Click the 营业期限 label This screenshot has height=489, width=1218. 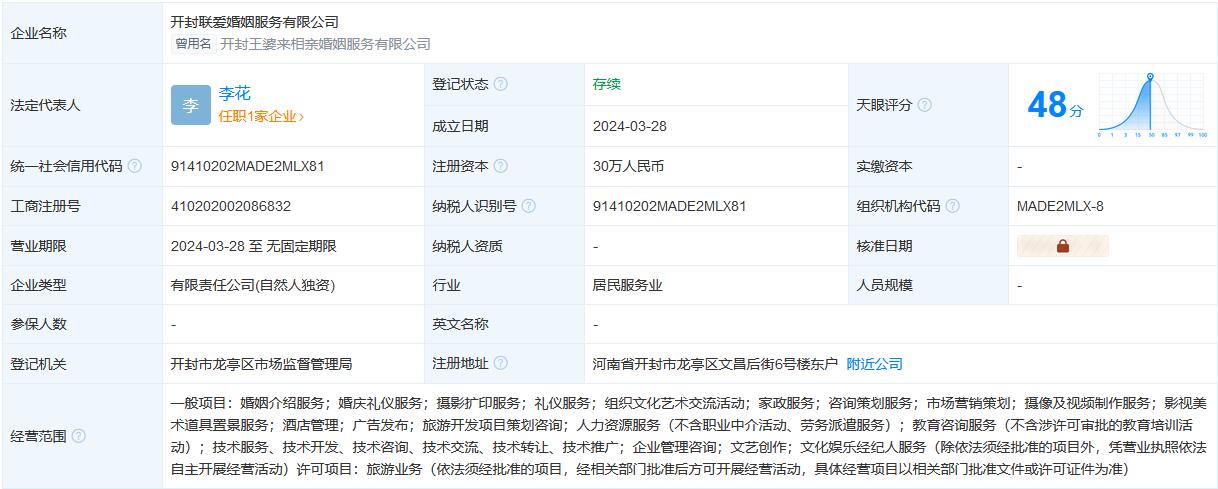click(x=38, y=246)
